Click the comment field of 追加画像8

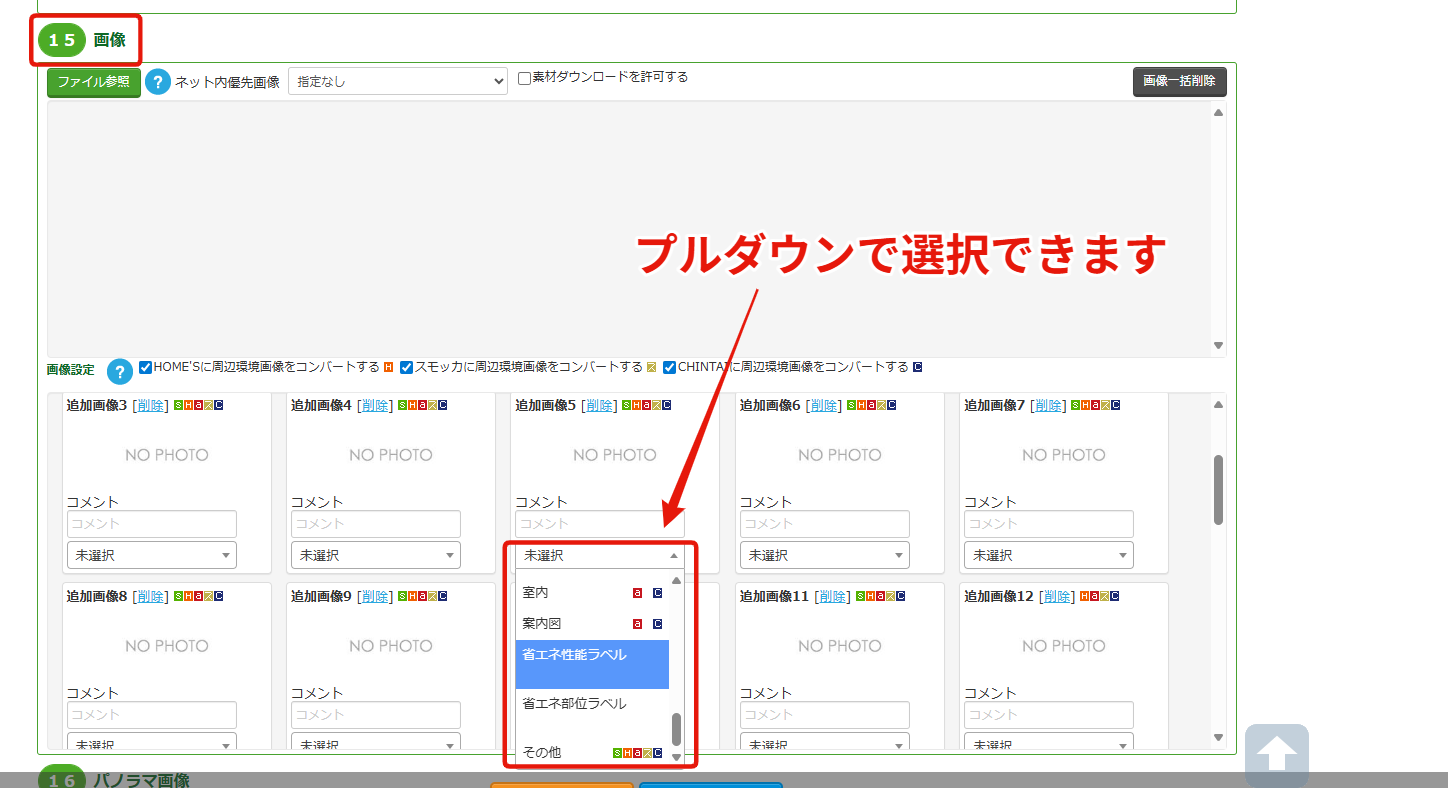point(152,715)
